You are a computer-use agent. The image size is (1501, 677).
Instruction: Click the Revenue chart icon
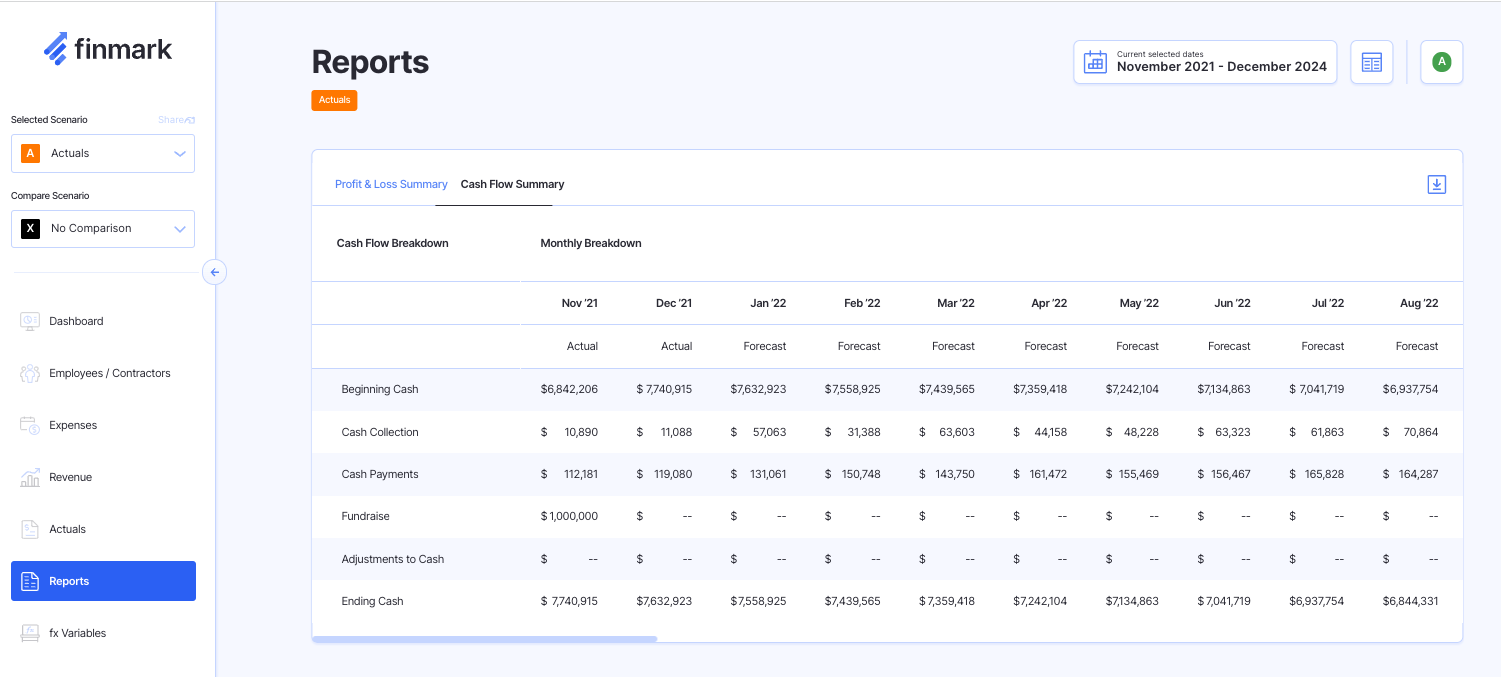(30, 477)
